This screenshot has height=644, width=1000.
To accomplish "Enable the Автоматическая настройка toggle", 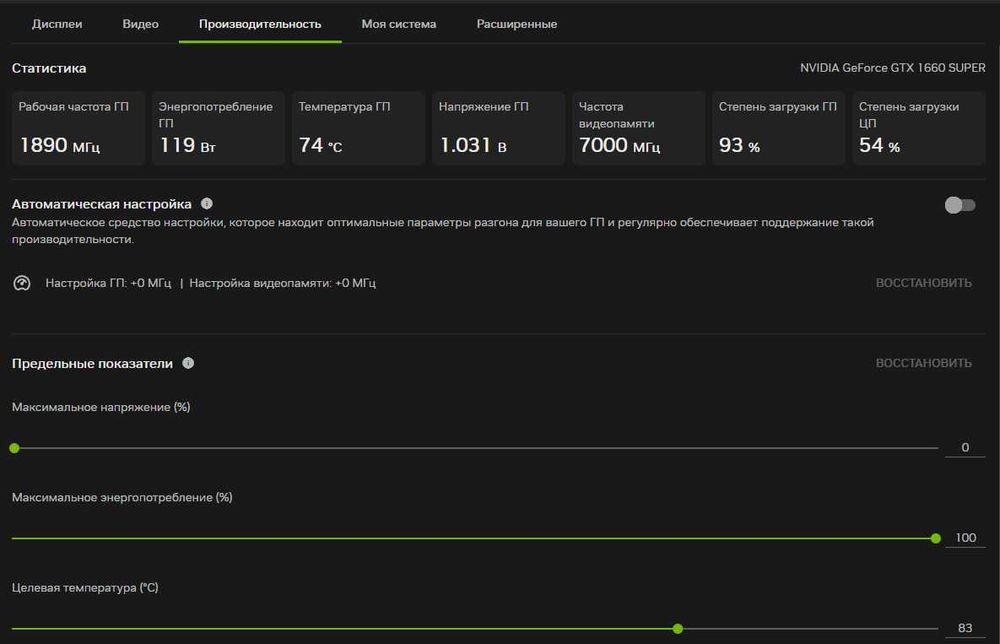I will pyautogui.click(x=960, y=205).
